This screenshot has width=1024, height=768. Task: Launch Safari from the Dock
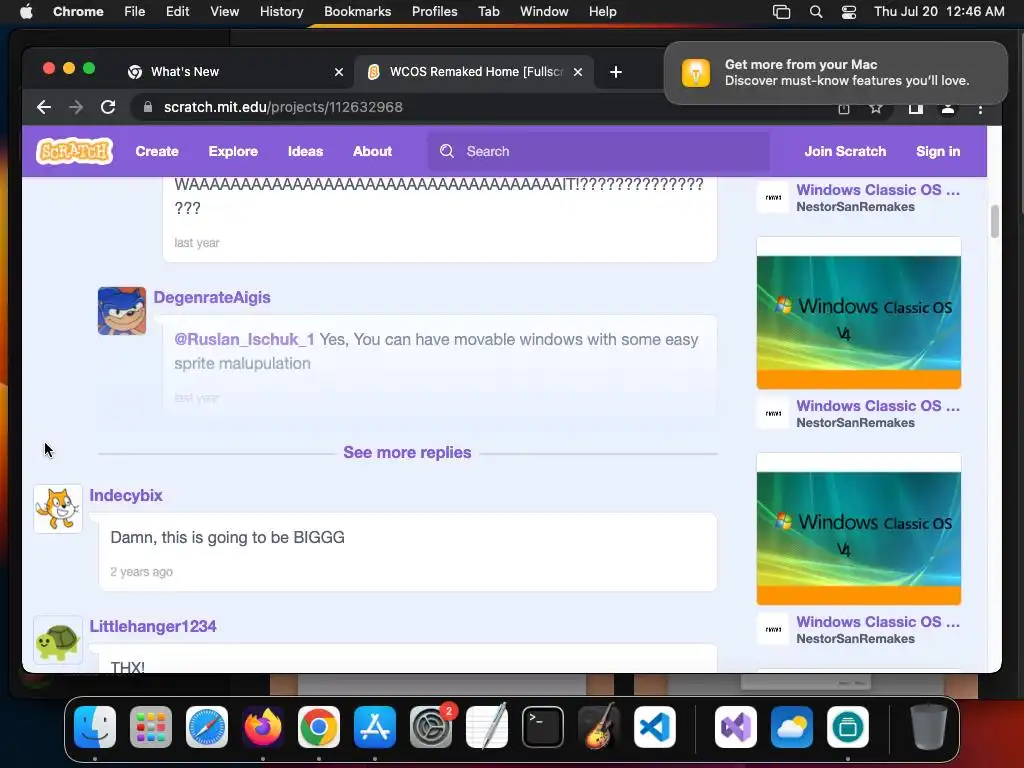point(207,727)
